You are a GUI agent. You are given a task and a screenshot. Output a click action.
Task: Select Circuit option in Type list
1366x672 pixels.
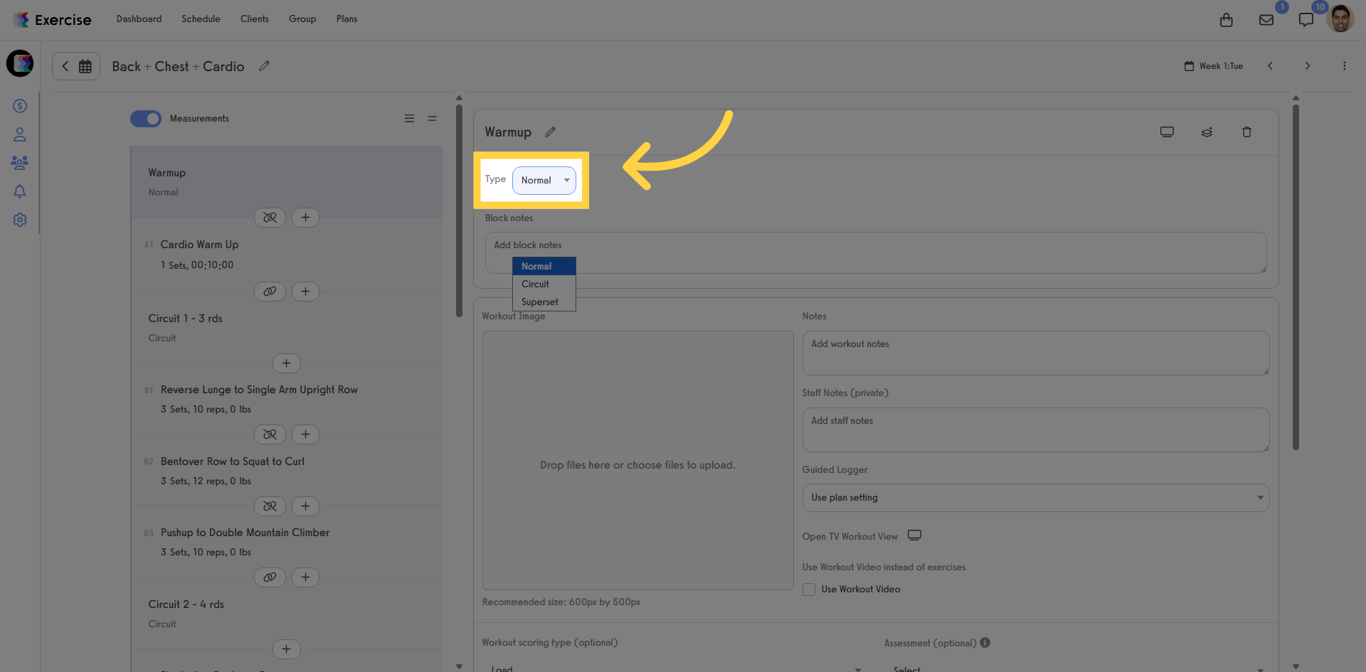click(544, 284)
